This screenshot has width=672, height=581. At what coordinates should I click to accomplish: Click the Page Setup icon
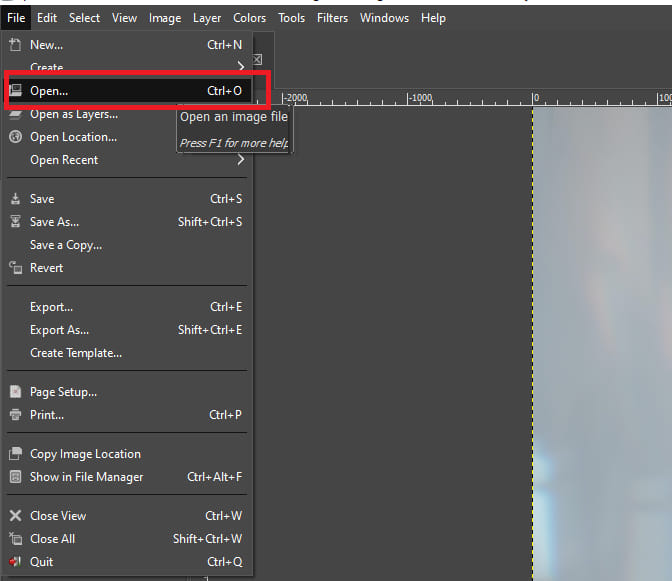coord(15,392)
